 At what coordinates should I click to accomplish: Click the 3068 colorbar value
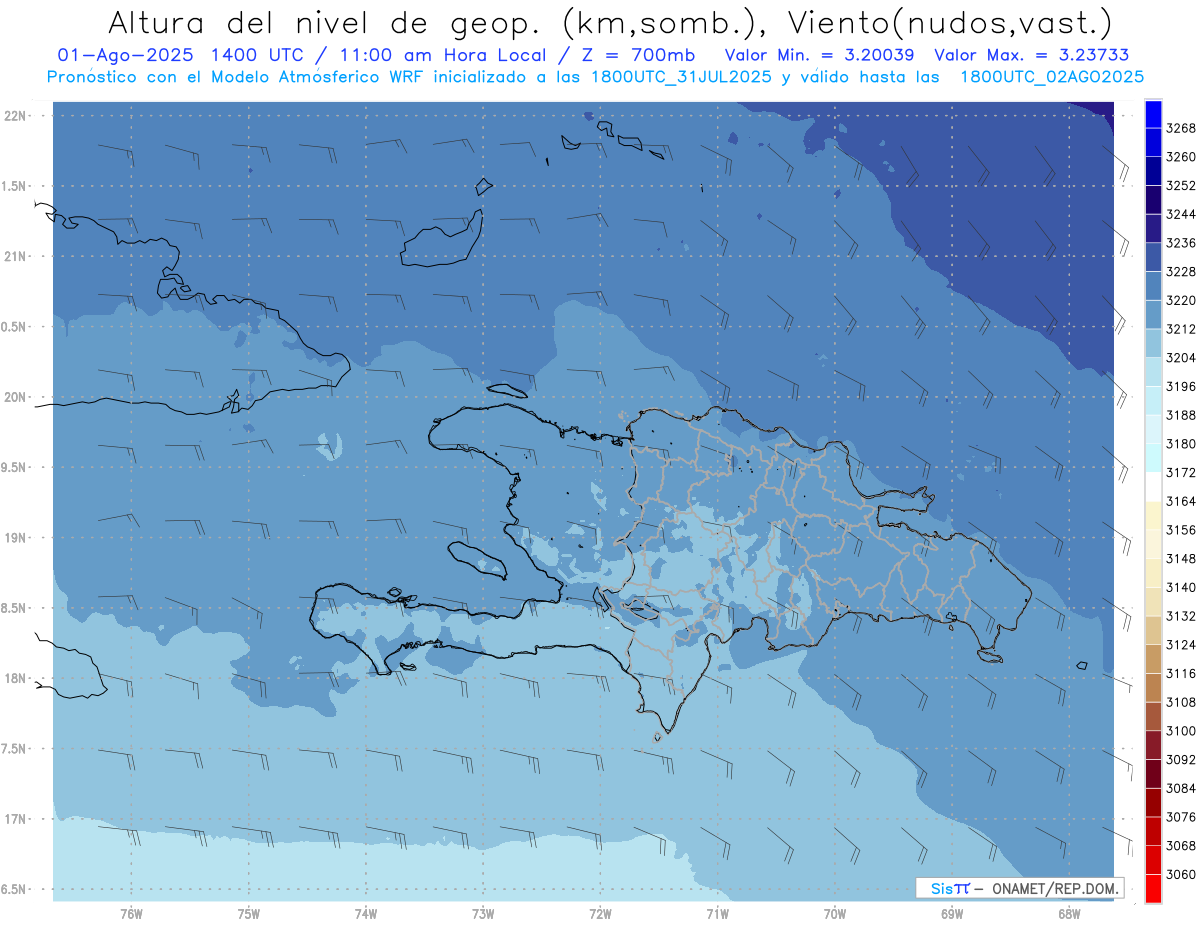(1181, 845)
